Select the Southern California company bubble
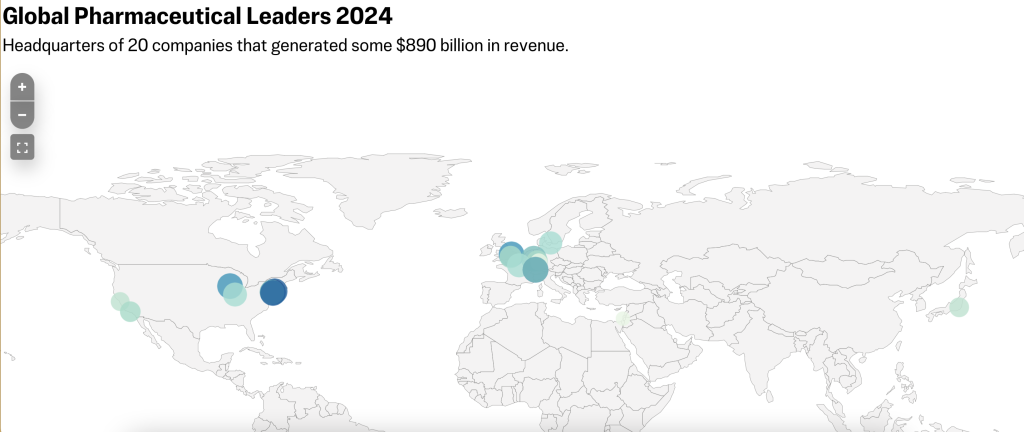Screen dimensions: 1024x432 (x=130, y=311)
